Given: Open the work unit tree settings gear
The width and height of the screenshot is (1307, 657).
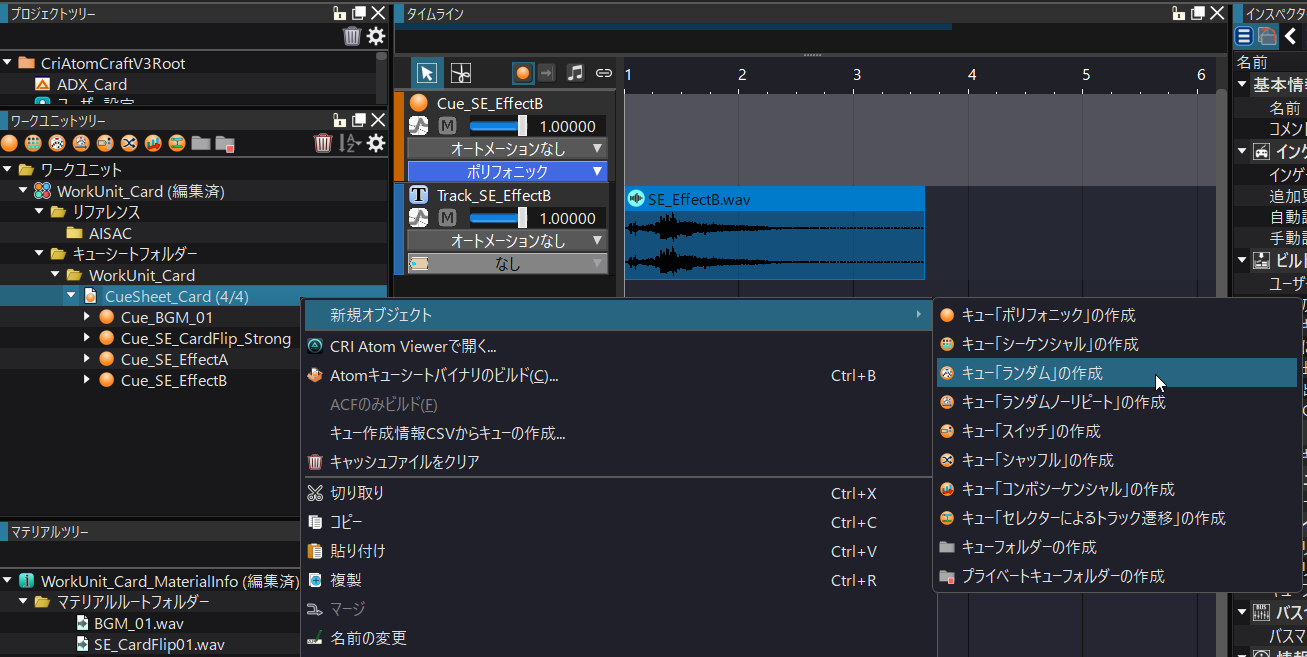Looking at the screenshot, I should (x=375, y=143).
